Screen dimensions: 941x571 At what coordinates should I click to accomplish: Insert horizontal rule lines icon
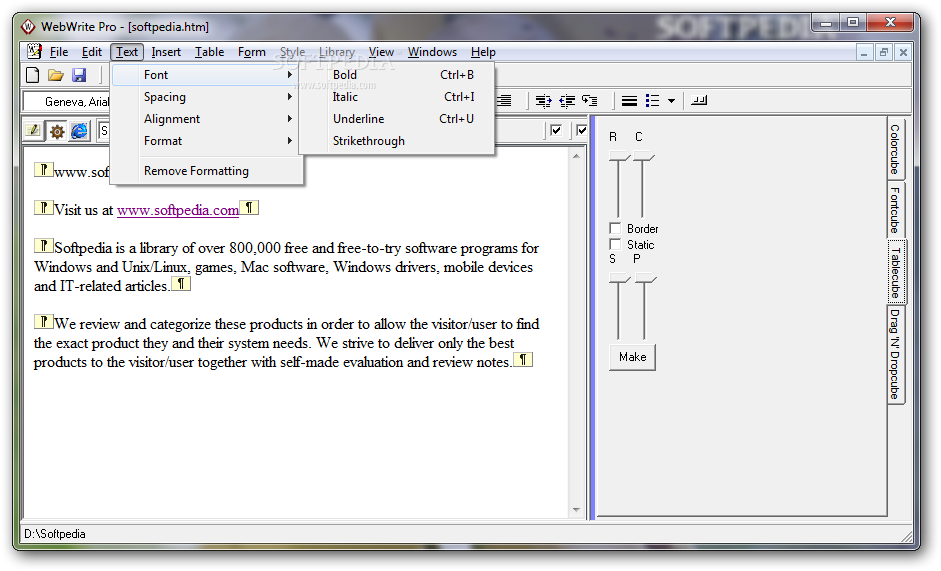[x=629, y=101]
